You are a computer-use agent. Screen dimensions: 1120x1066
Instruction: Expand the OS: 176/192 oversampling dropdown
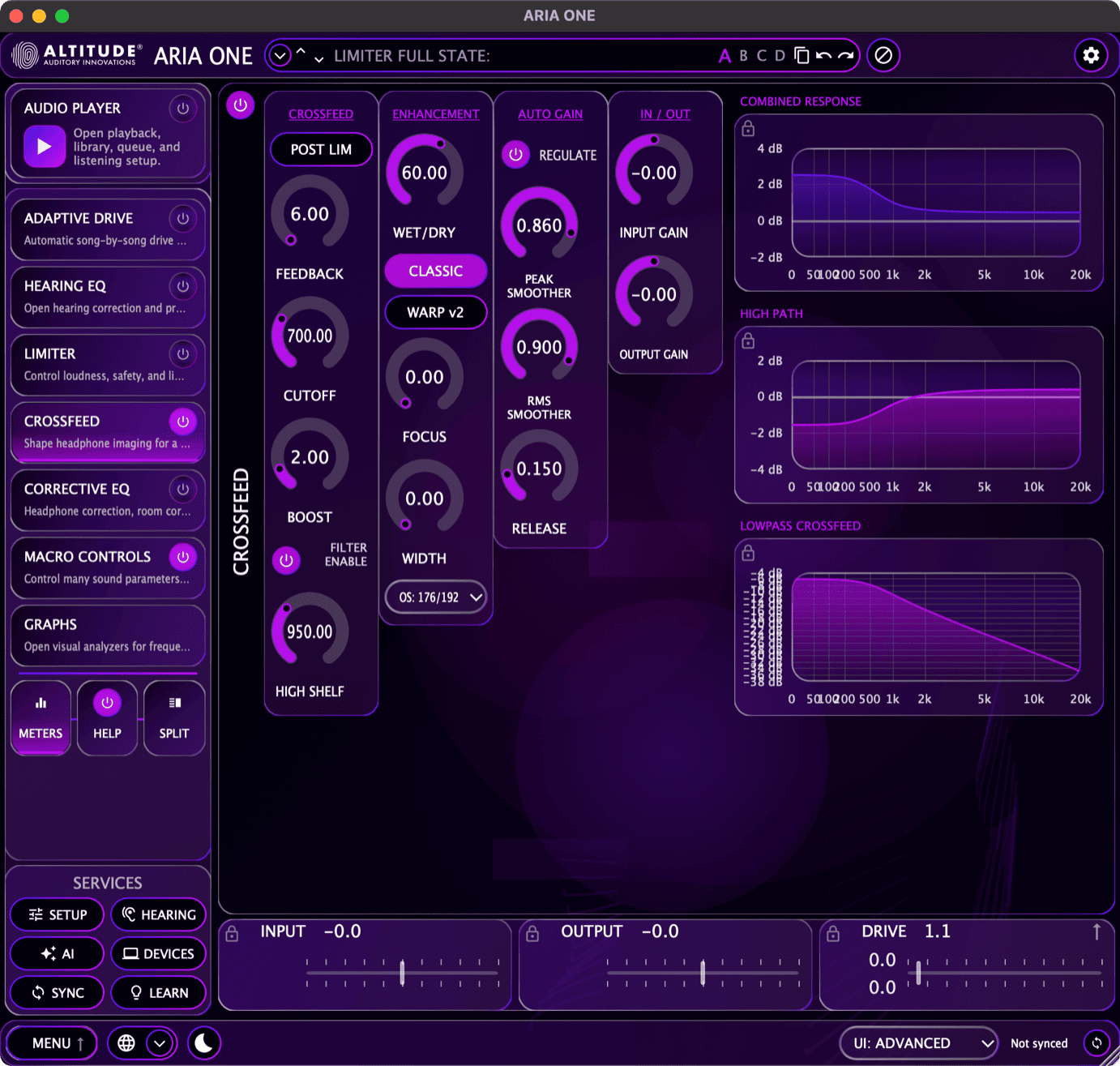tap(436, 597)
